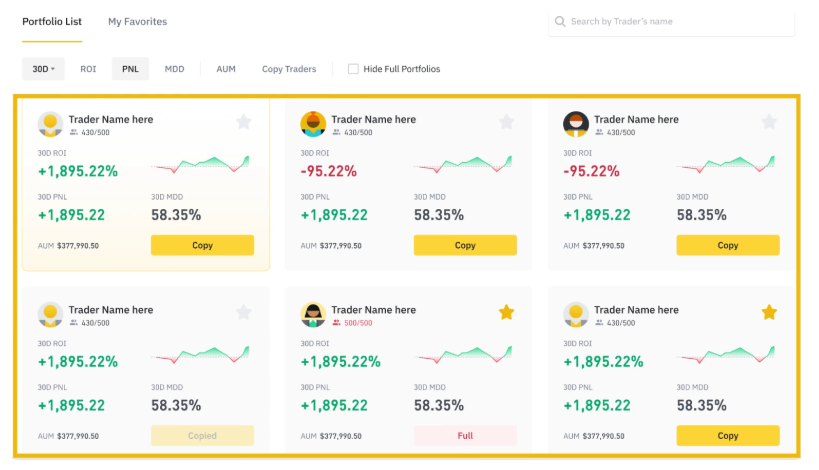Unfavorite the bottom-right trader's gold star
The image size is (819, 470).
tap(769, 313)
